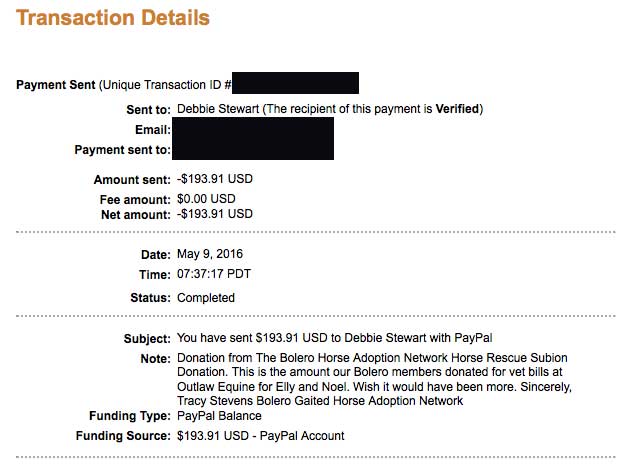Click the Funding Source PayPal Account value
Viewport: 626px width, 471px height.
(260, 436)
